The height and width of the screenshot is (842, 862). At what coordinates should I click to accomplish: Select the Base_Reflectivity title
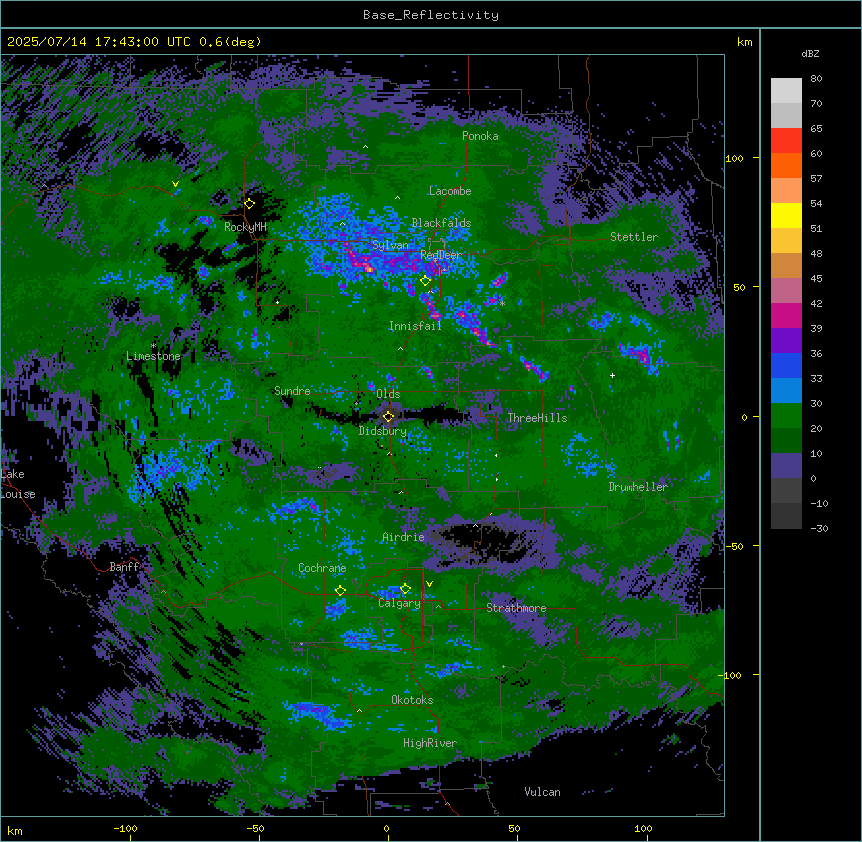(x=431, y=15)
